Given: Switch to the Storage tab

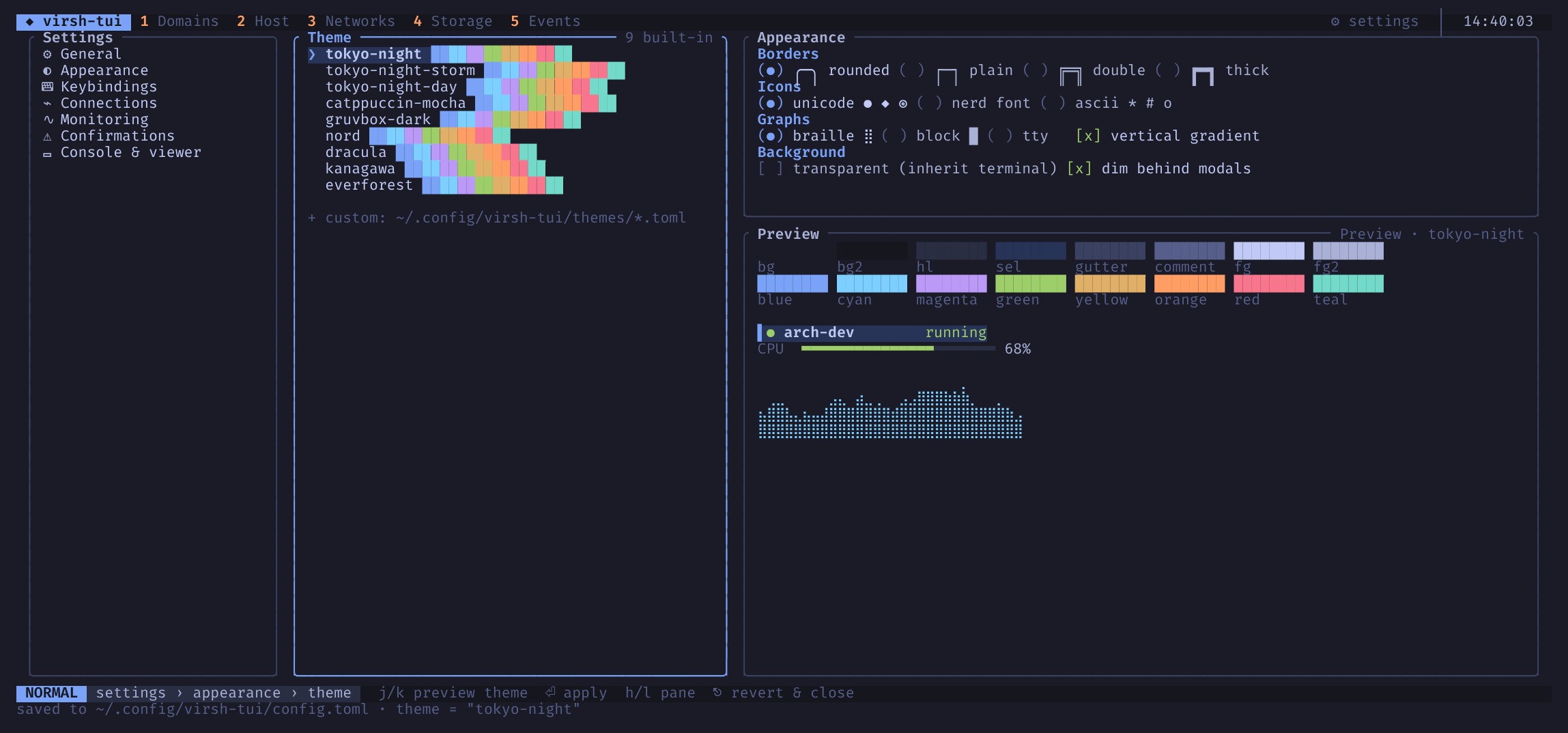Looking at the screenshot, I should 453,22.
